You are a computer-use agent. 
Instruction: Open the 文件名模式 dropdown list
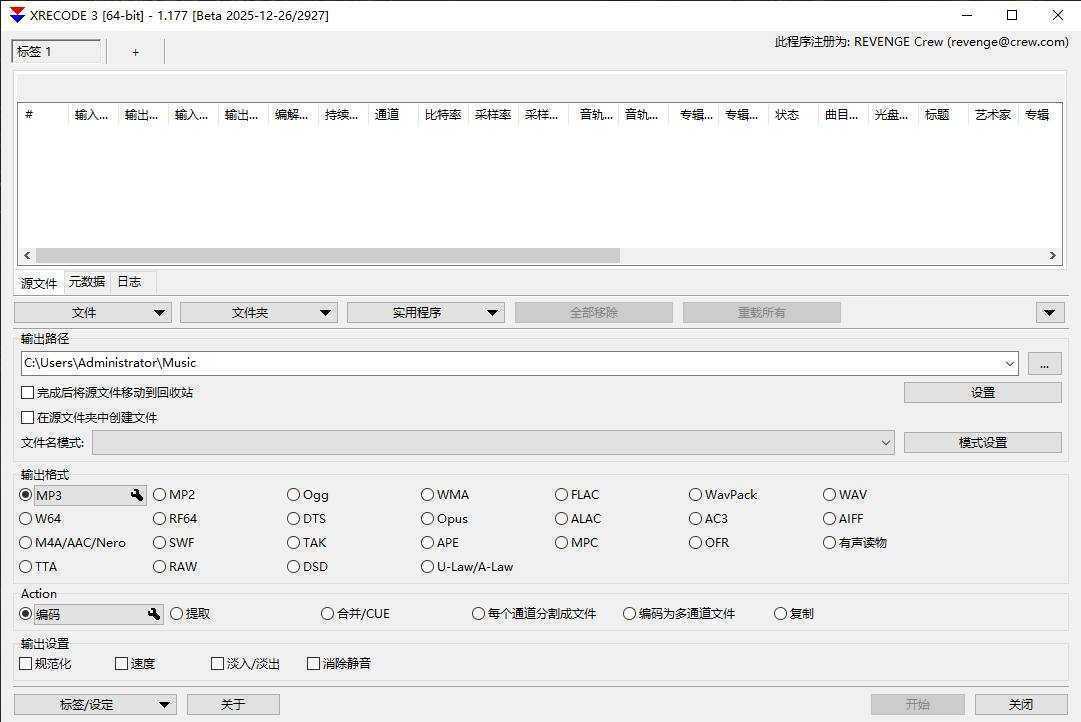[884, 442]
